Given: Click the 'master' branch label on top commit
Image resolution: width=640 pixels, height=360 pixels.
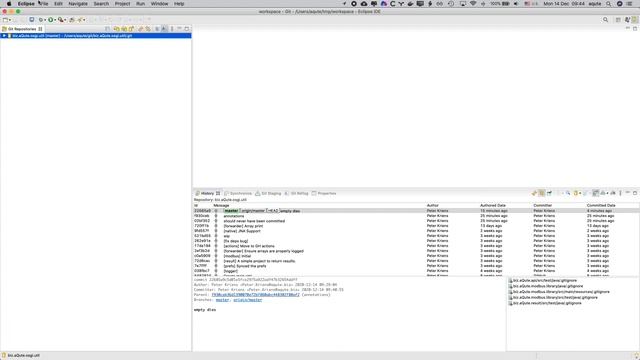Looking at the screenshot, I should 231,211.
